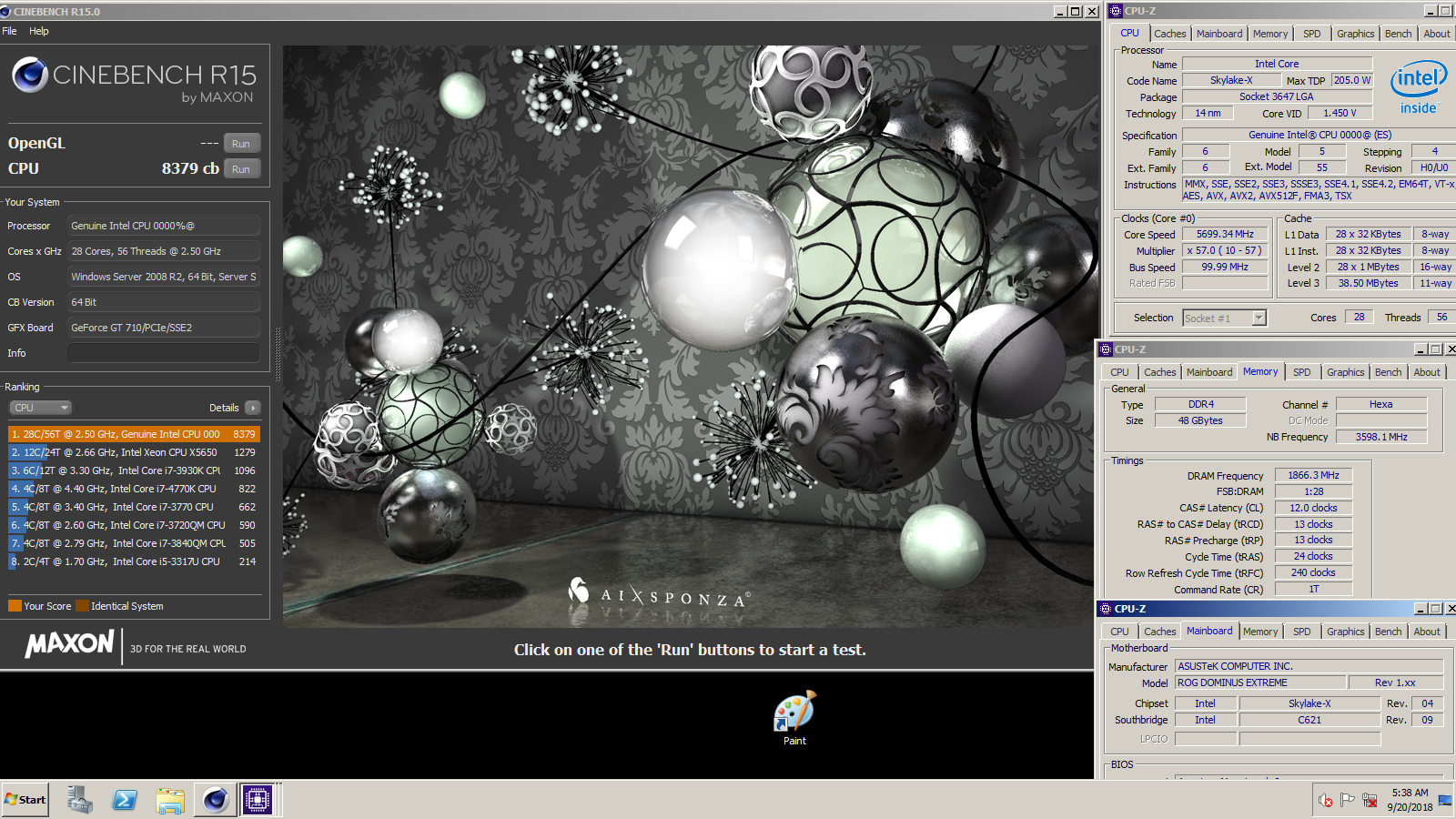This screenshot has height=819, width=1456.
Task: Run the CPU benchmark test
Action: pyautogui.click(x=241, y=169)
